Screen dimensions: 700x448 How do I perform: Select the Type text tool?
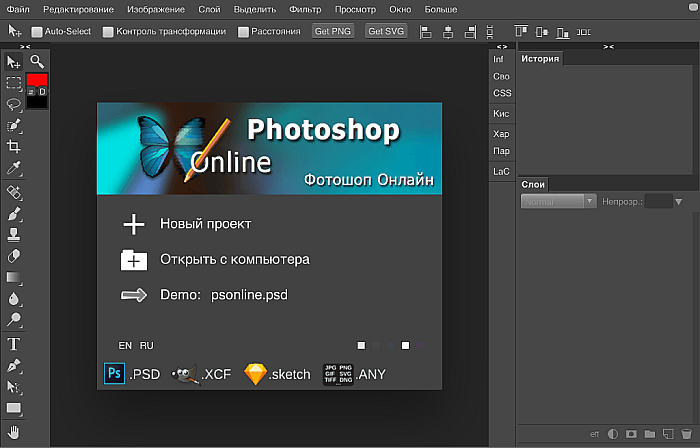(13, 344)
